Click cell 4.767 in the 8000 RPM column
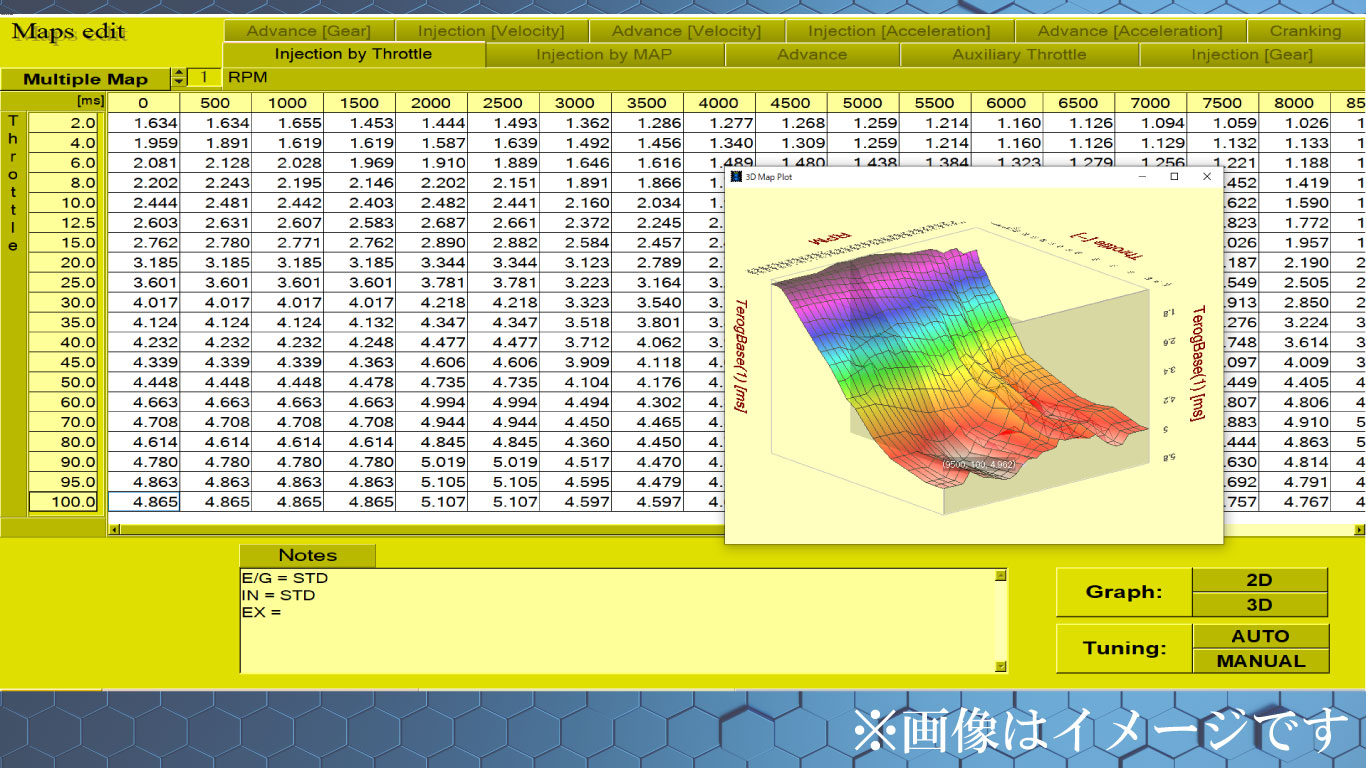The width and height of the screenshot is (1366, 768). (1296, 502)
